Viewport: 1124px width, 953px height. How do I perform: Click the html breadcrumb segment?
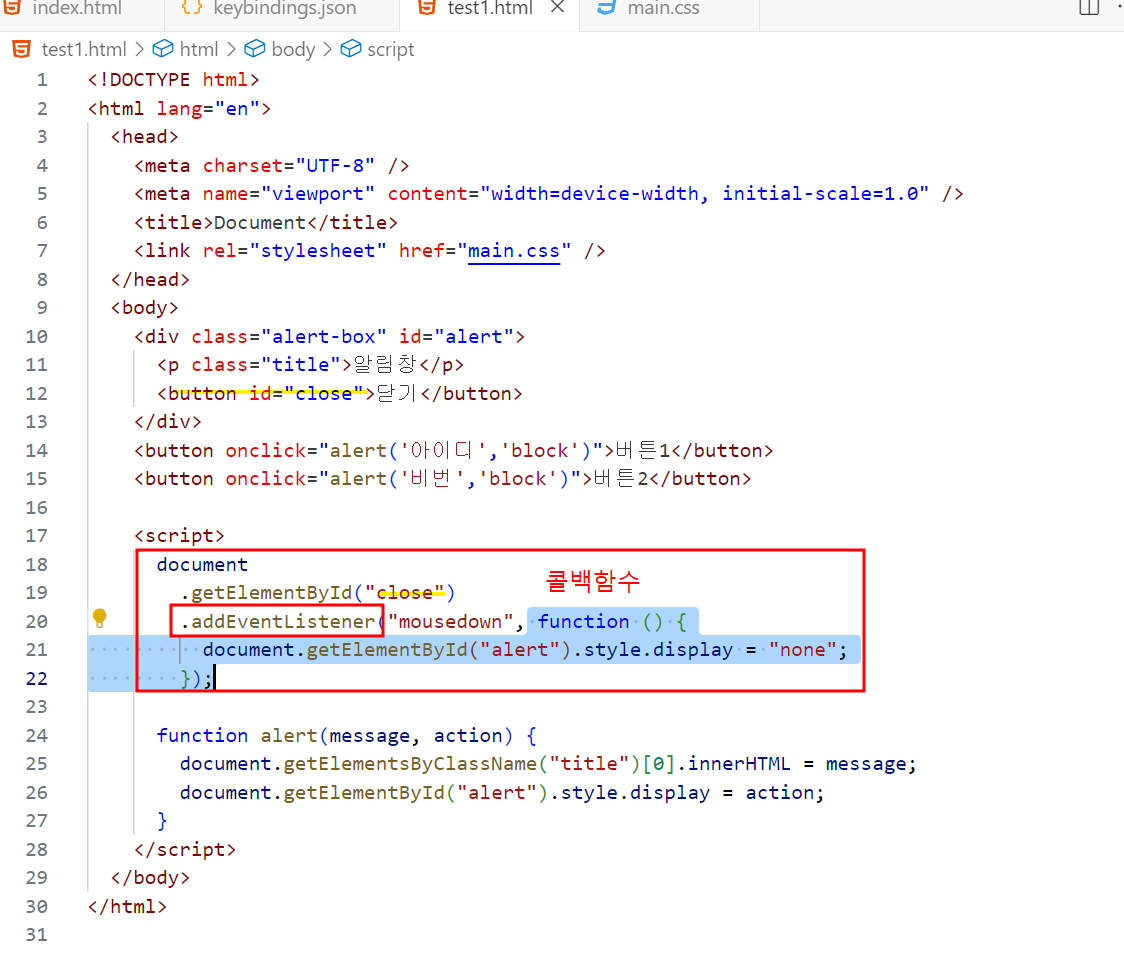(x=199, y=49)
